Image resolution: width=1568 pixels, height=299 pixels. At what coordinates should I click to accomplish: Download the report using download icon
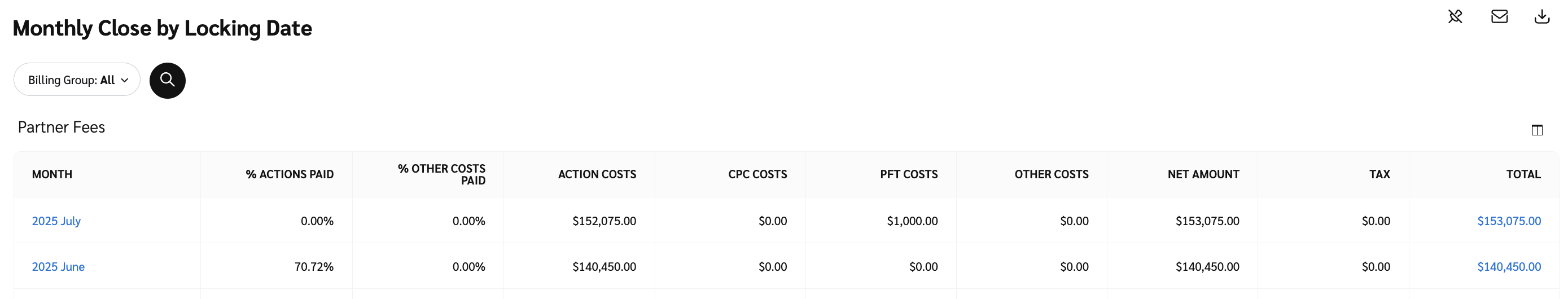[x=1542, y=16]
